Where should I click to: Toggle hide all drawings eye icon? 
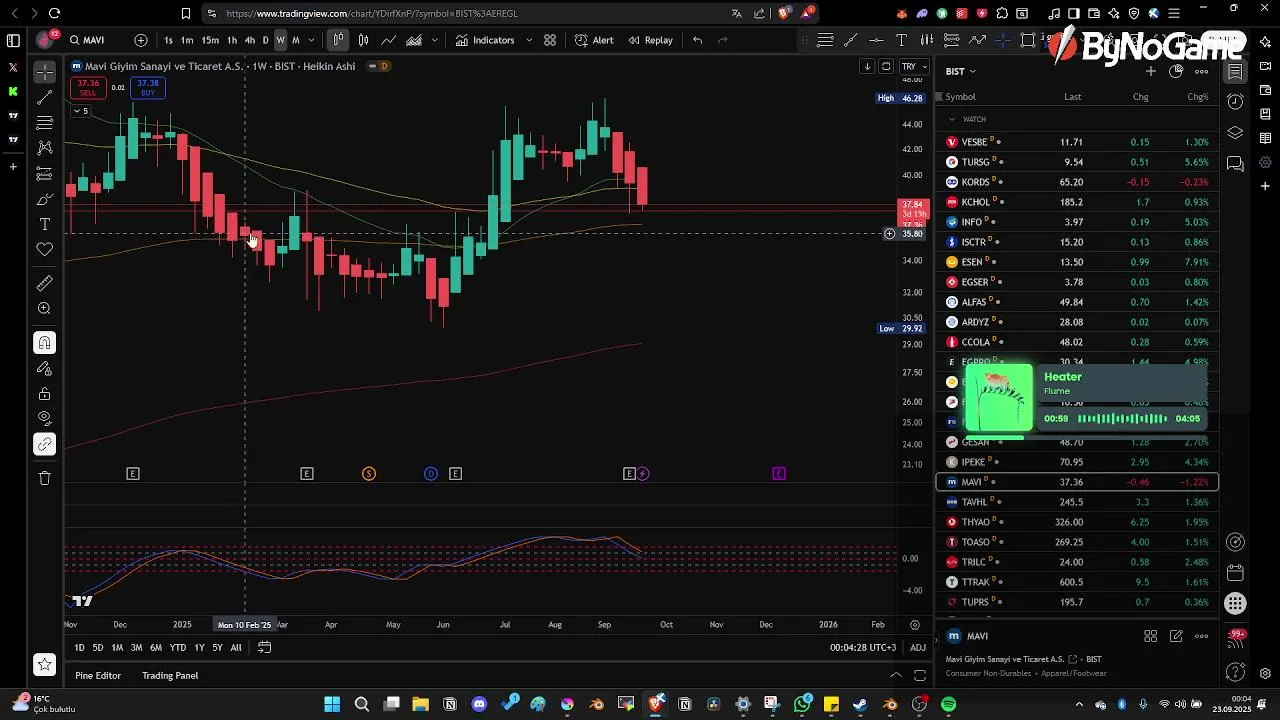click(44, 418)
